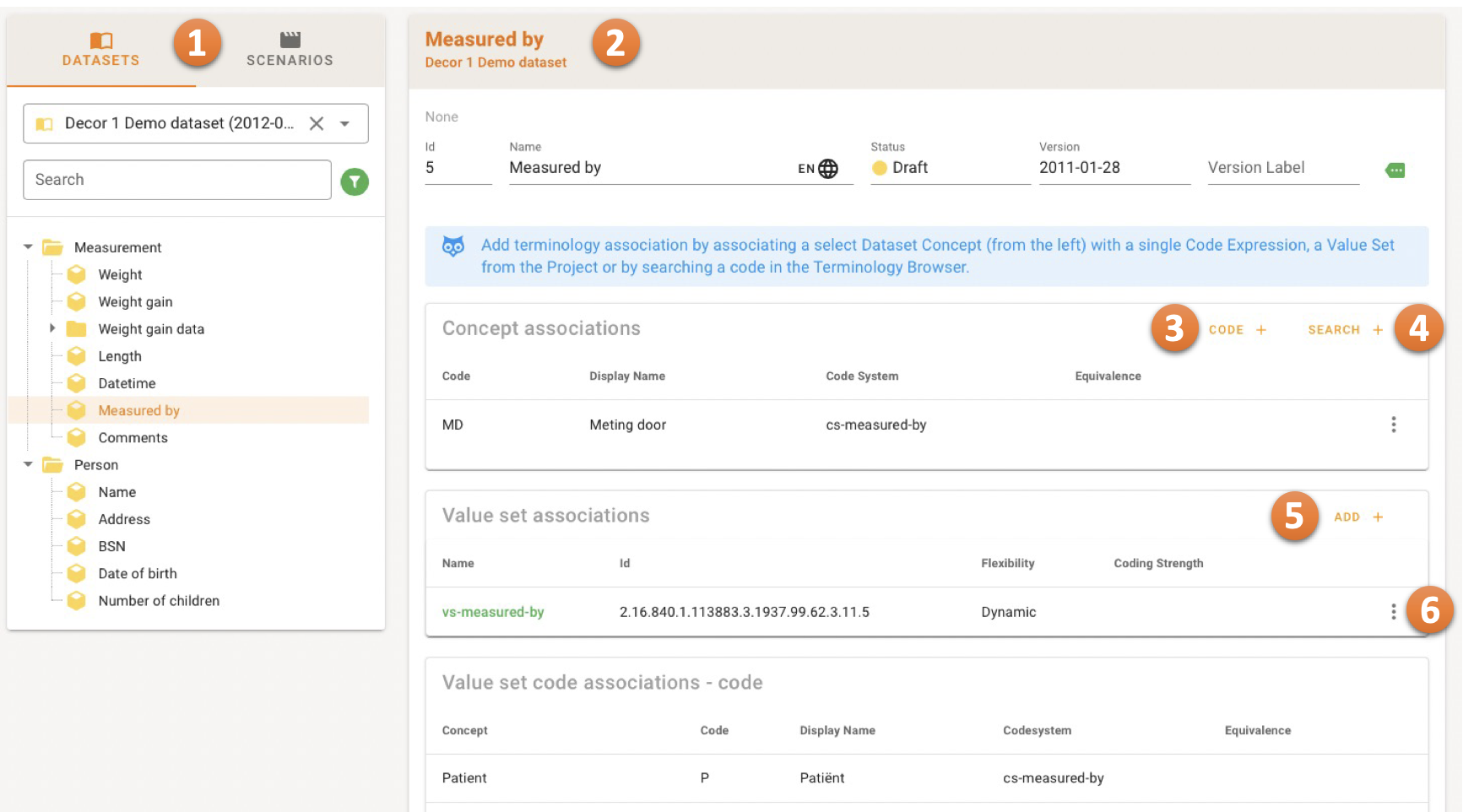Open three-dot menu for vs-measured-by row
This screenshot has width=1474, height=812.
point(1393,612)
